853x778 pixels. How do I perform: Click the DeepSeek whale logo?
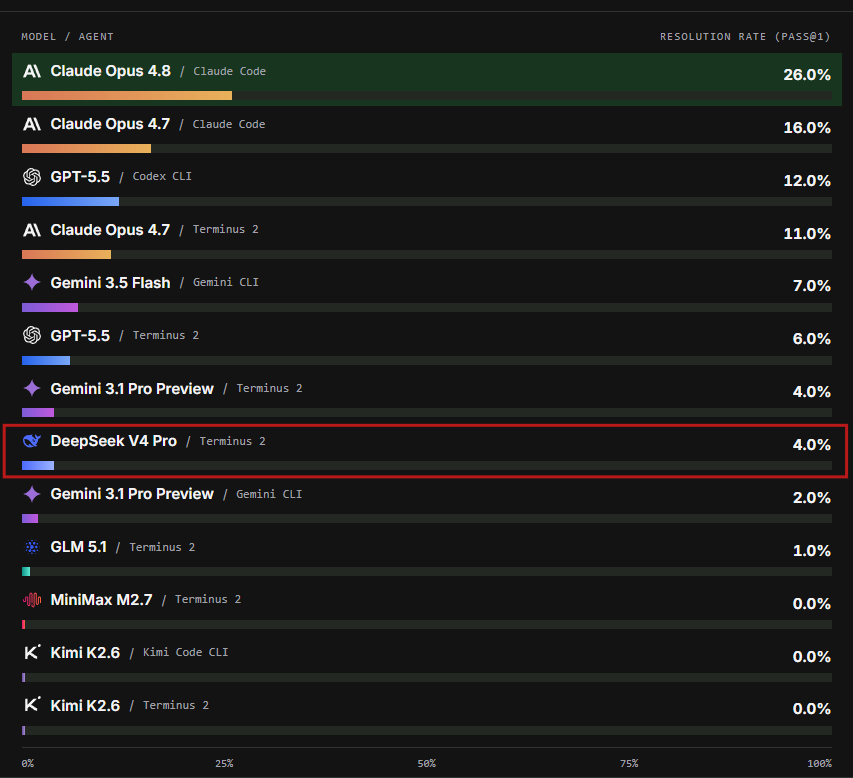coord(32,441)
